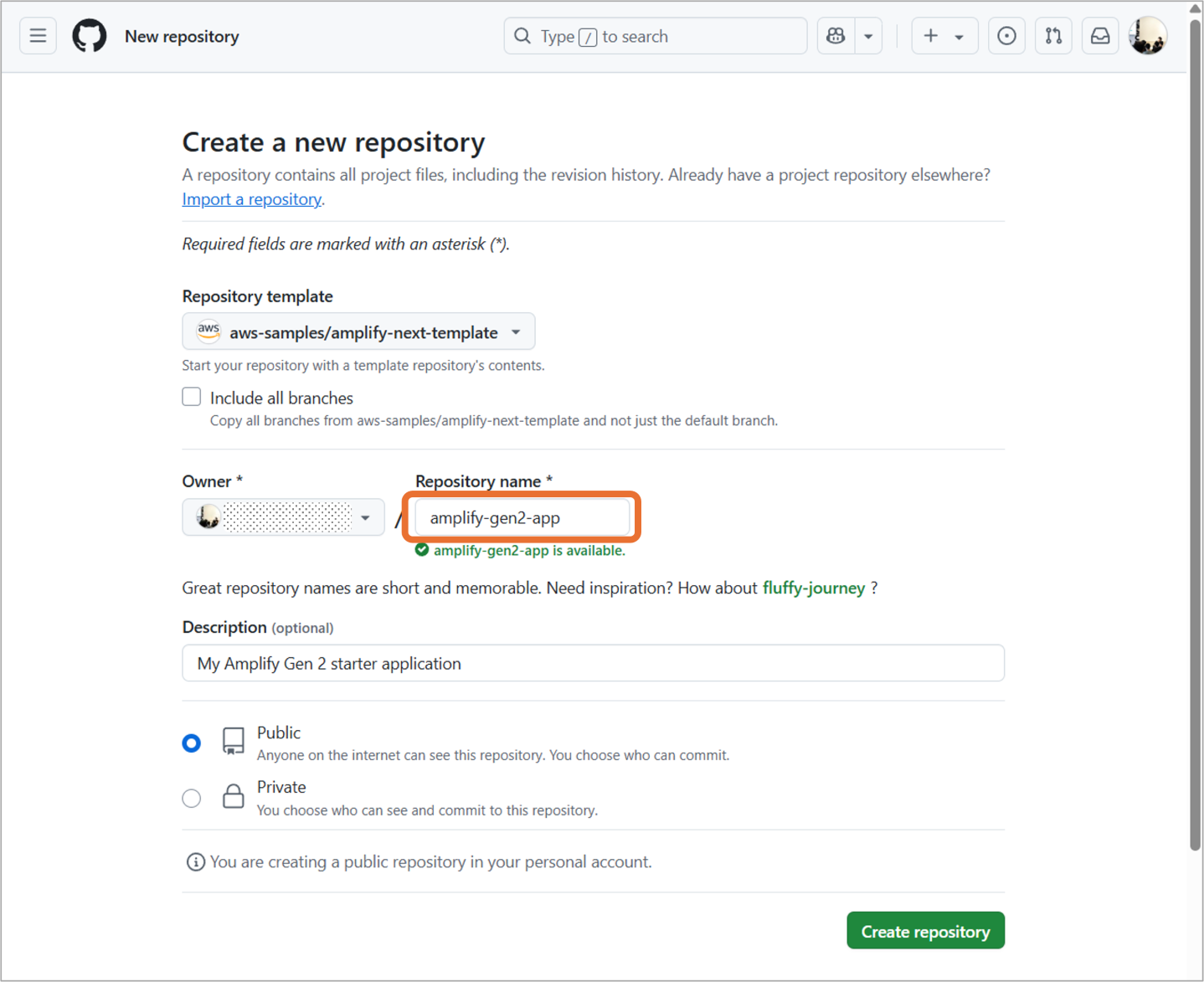The height and width of the screenshot is (982, 1204).
Task: Click the Public repository book icon
Action: click(234, 741)
